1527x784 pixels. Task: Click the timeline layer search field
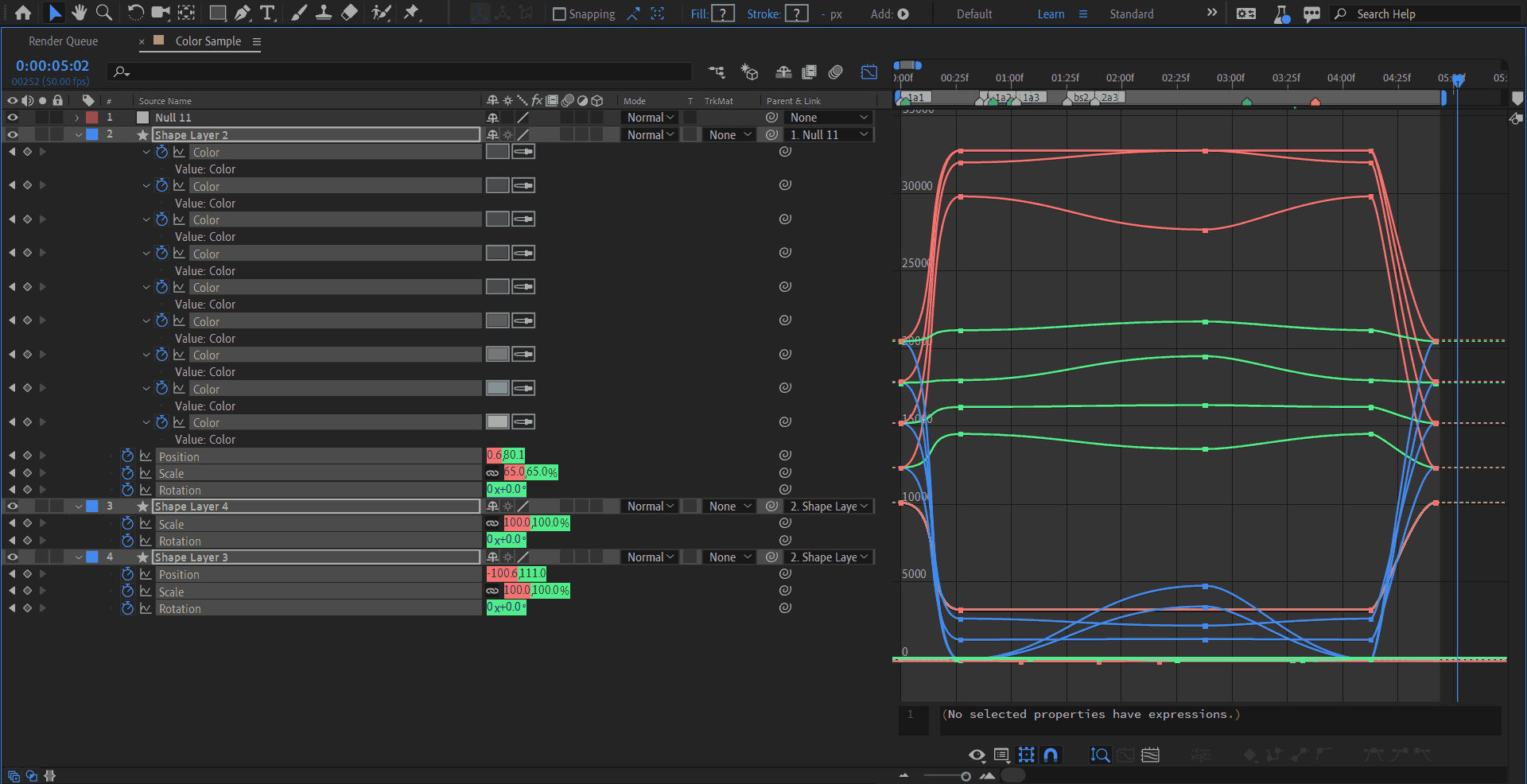tap(398, 72)
